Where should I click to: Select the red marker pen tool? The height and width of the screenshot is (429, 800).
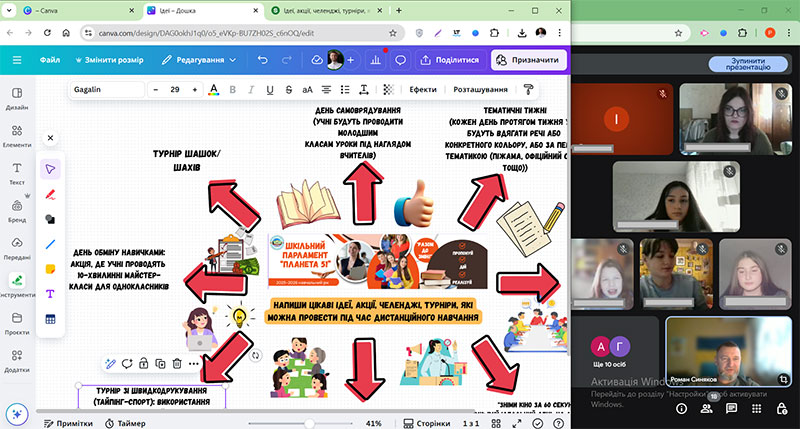coord(50,193)
